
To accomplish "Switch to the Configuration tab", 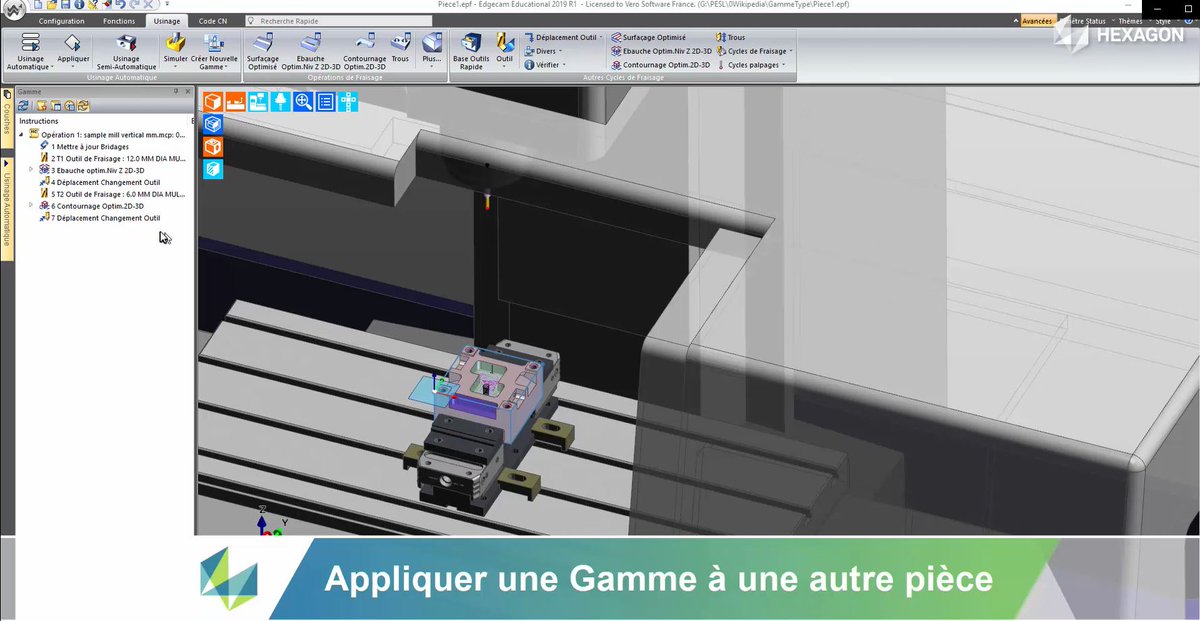I will pos(62,20).
